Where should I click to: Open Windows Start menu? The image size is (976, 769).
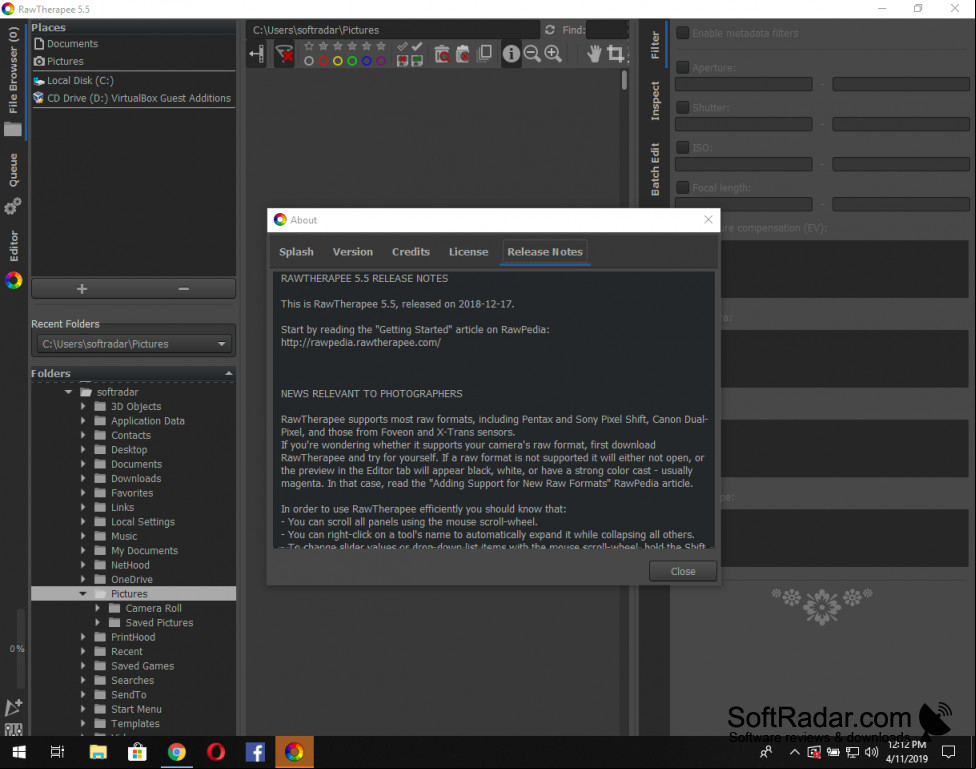pos(19,752)
